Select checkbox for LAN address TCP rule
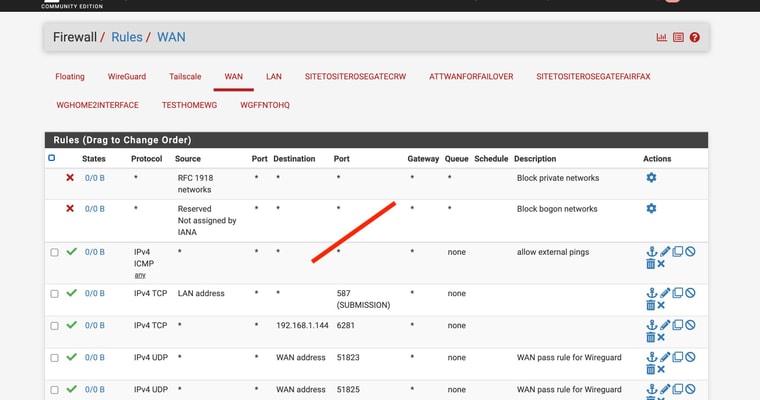 point(55,294)
